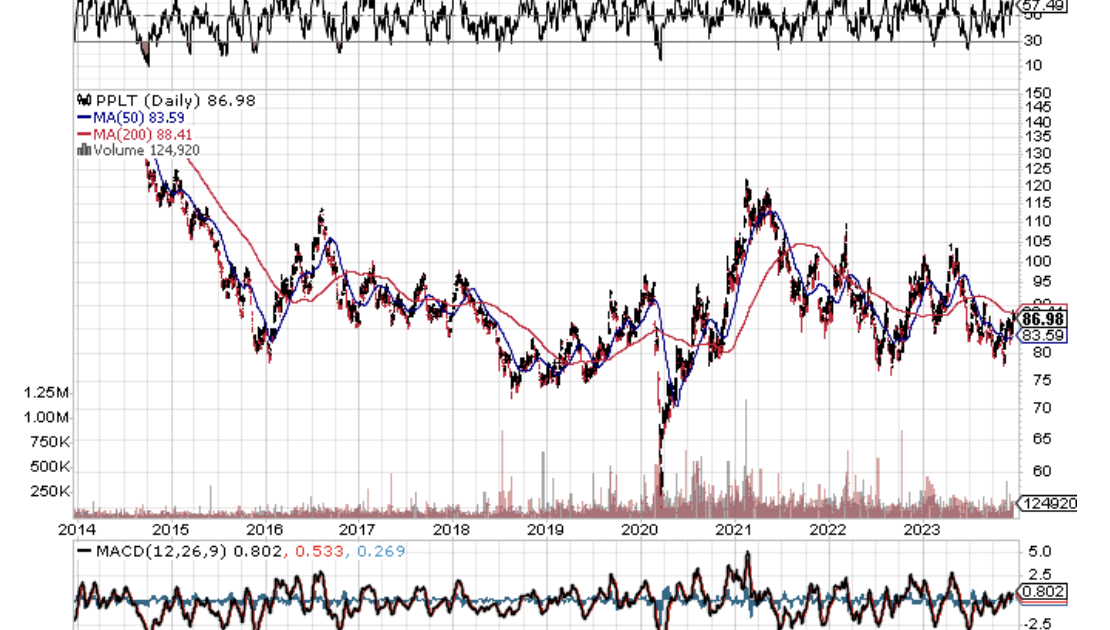This screenshot has width=1110, height=630.
Task: Click the volume bars icon in legend
Action: point(83,150)
